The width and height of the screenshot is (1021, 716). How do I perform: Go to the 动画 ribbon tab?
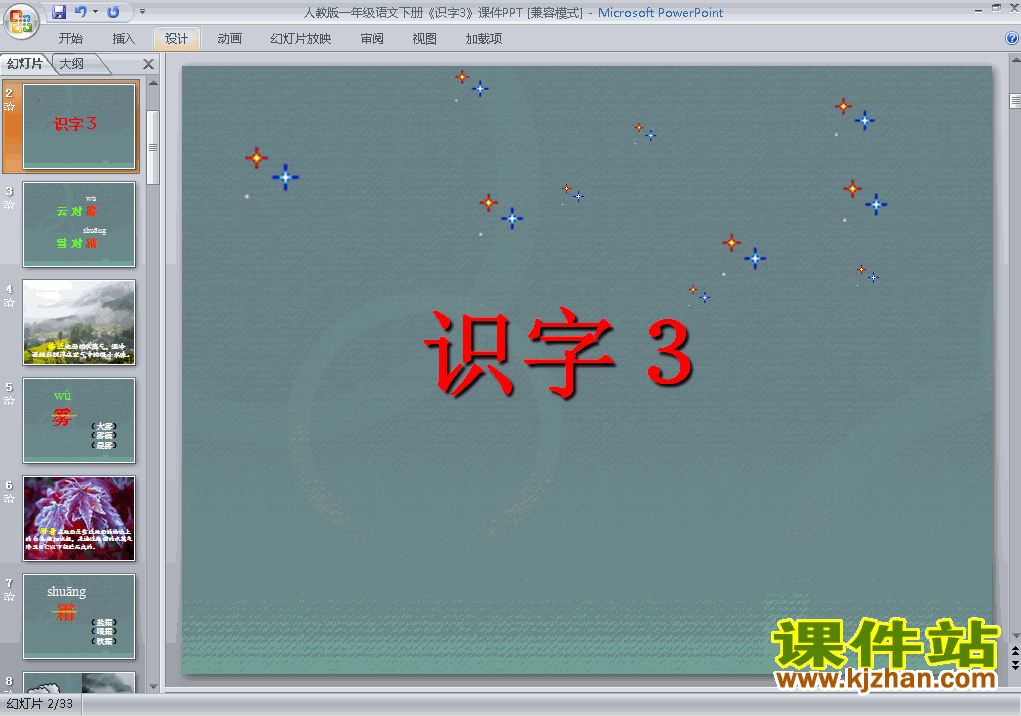tap(229, 39)
